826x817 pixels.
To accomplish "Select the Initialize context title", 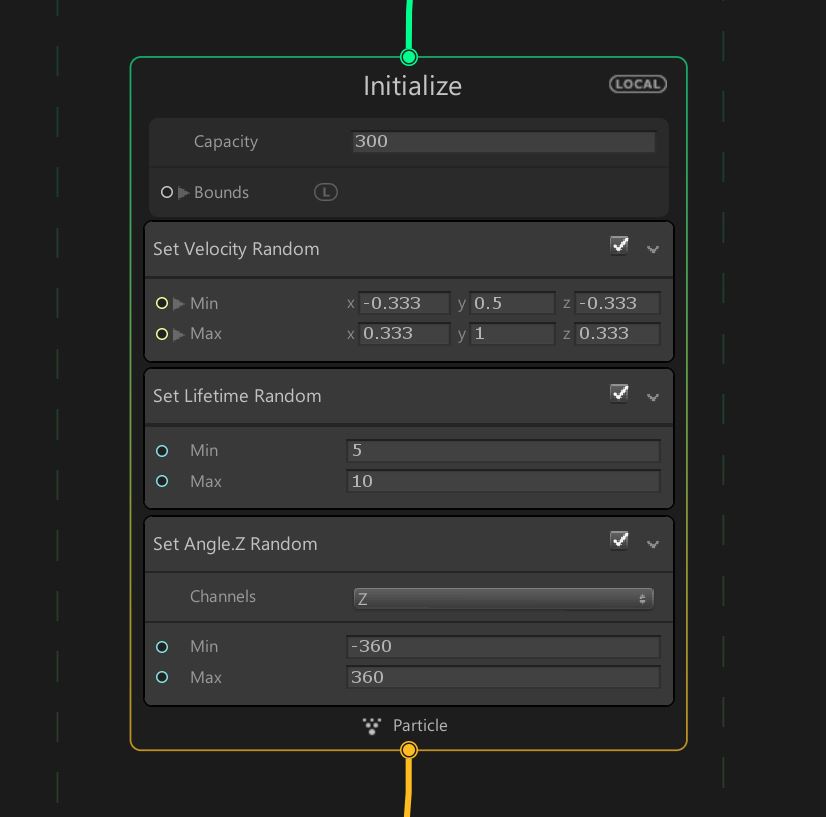I will [x=412, y=86].
